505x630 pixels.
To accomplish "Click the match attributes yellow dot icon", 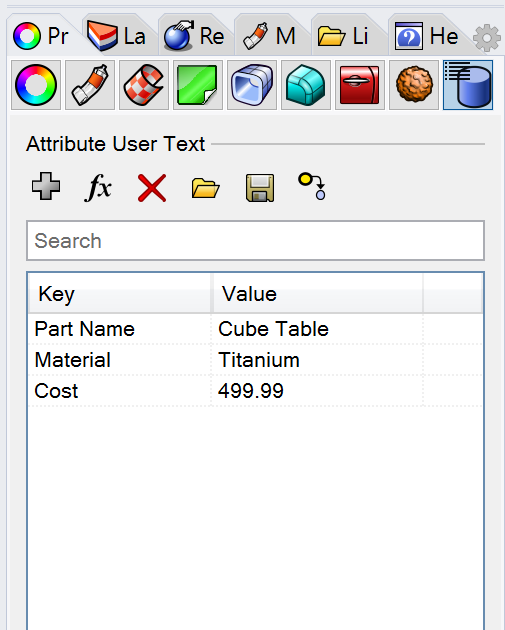I will 312,186.
